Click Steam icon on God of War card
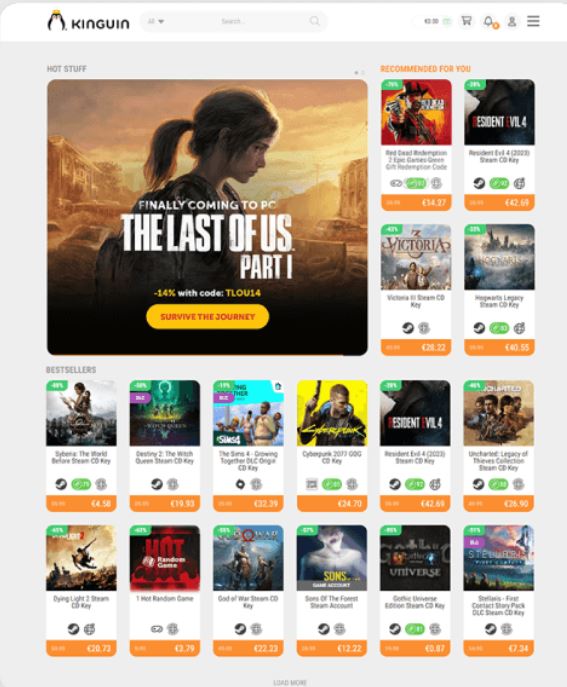 click(240, 629)
